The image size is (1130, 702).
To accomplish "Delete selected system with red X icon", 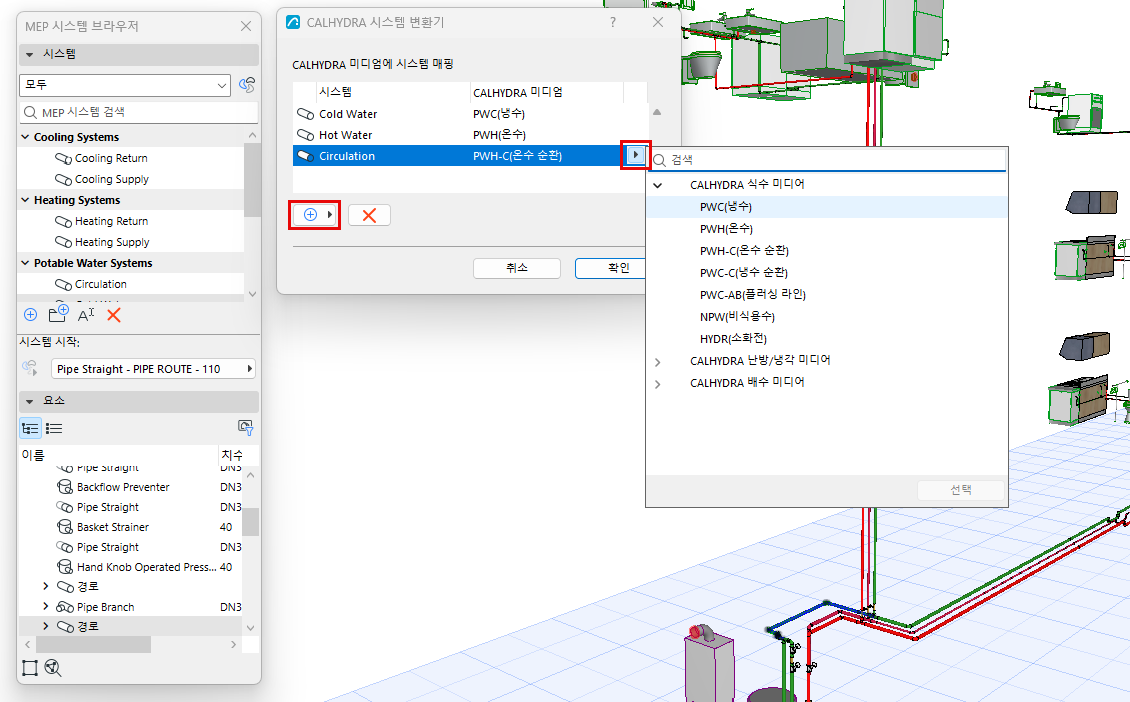I will pos(114,315).
